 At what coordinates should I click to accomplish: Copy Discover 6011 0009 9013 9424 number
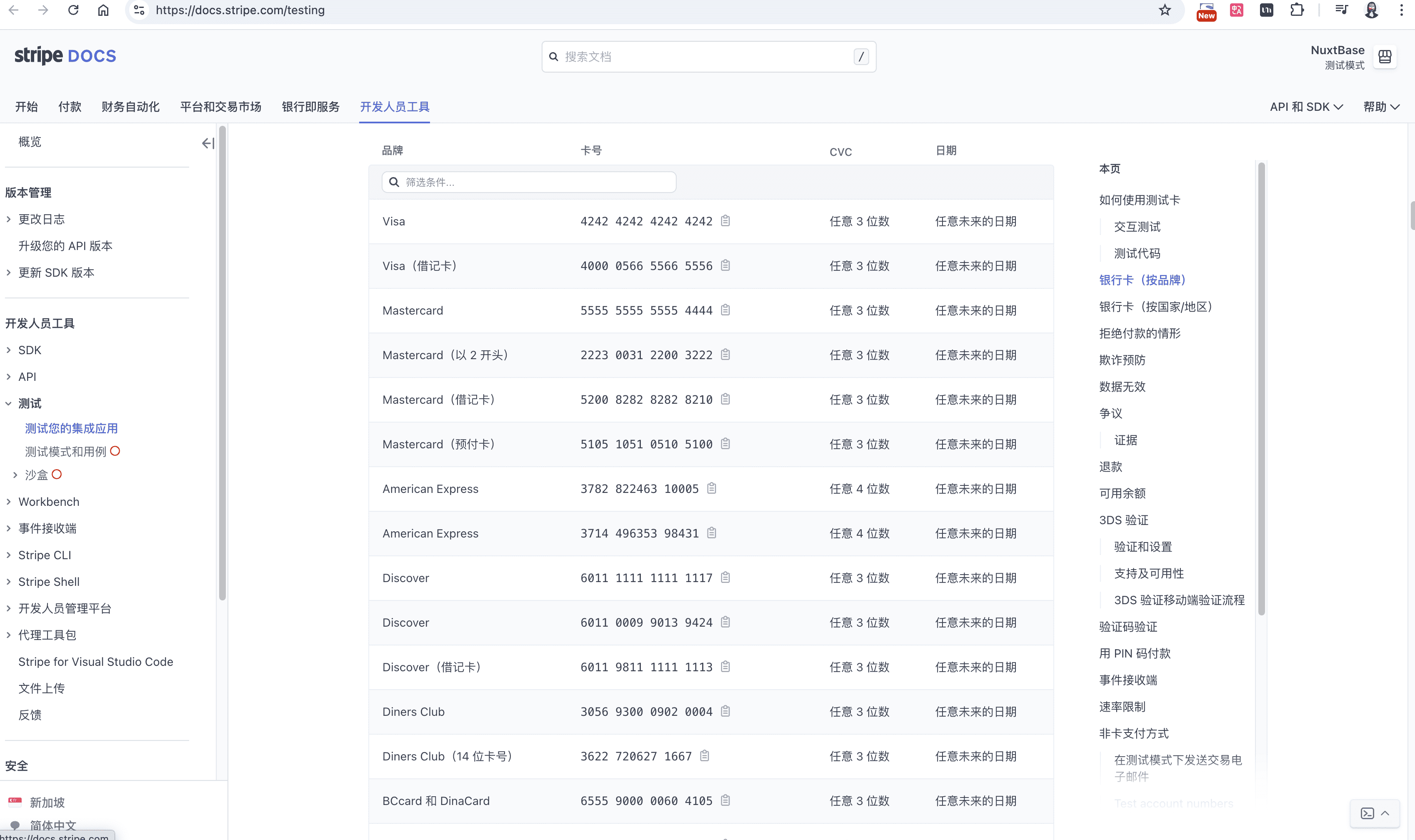pyautogui.click(x=725, y=622)
